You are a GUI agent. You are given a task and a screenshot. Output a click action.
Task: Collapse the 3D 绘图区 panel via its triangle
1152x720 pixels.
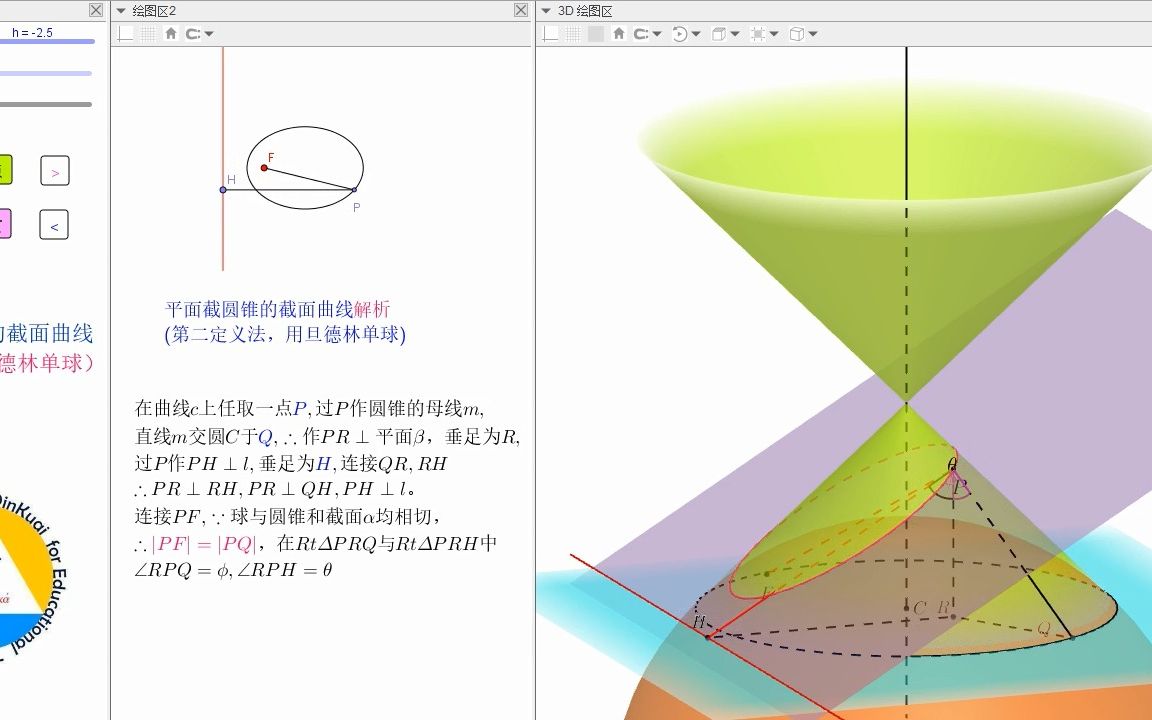coord(545,10)
